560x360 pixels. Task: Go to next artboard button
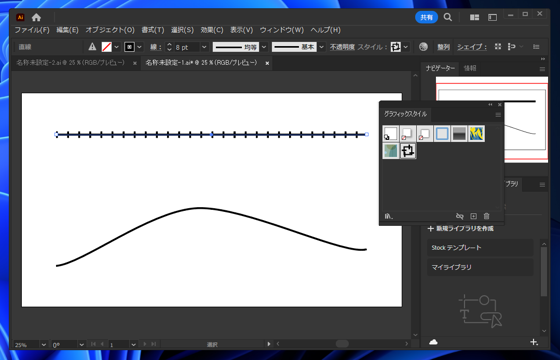145,344
